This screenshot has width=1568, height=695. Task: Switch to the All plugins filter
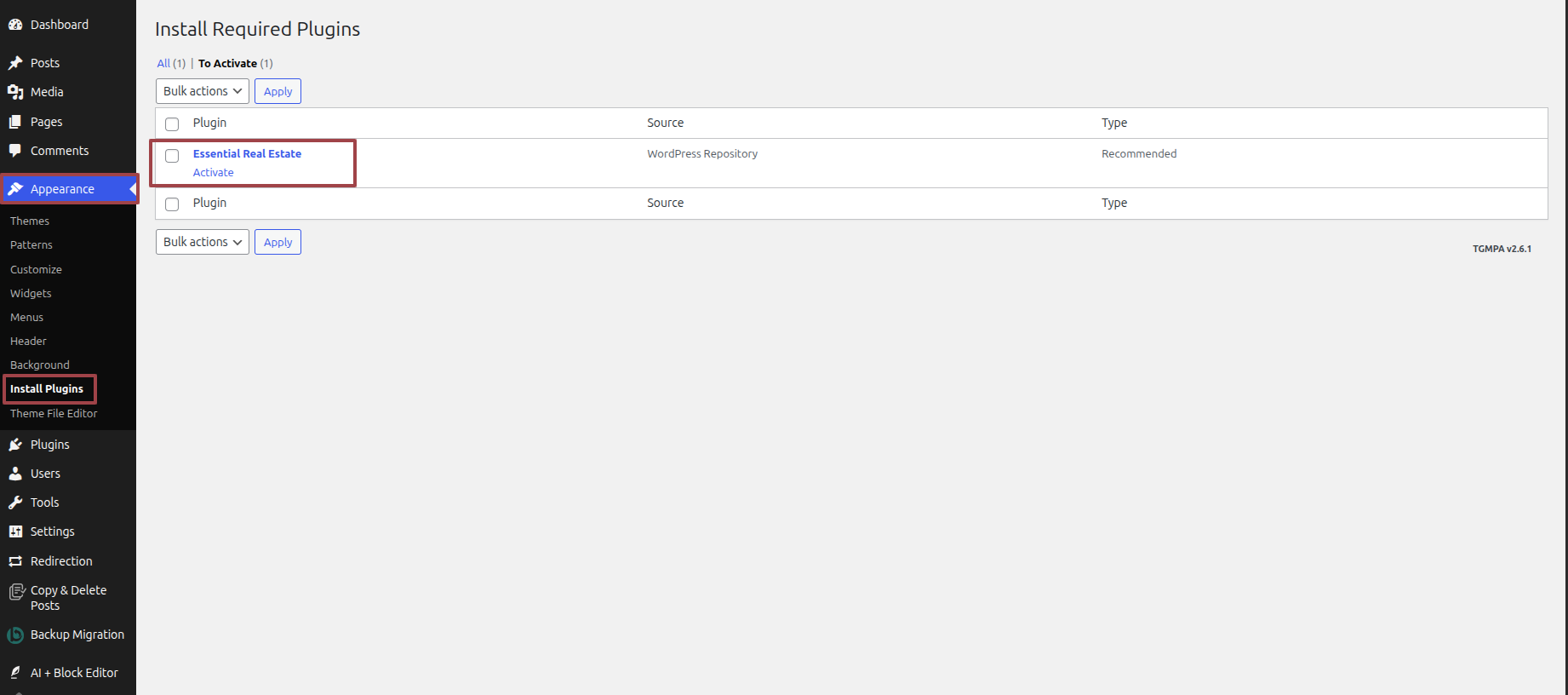pos(163,63)
